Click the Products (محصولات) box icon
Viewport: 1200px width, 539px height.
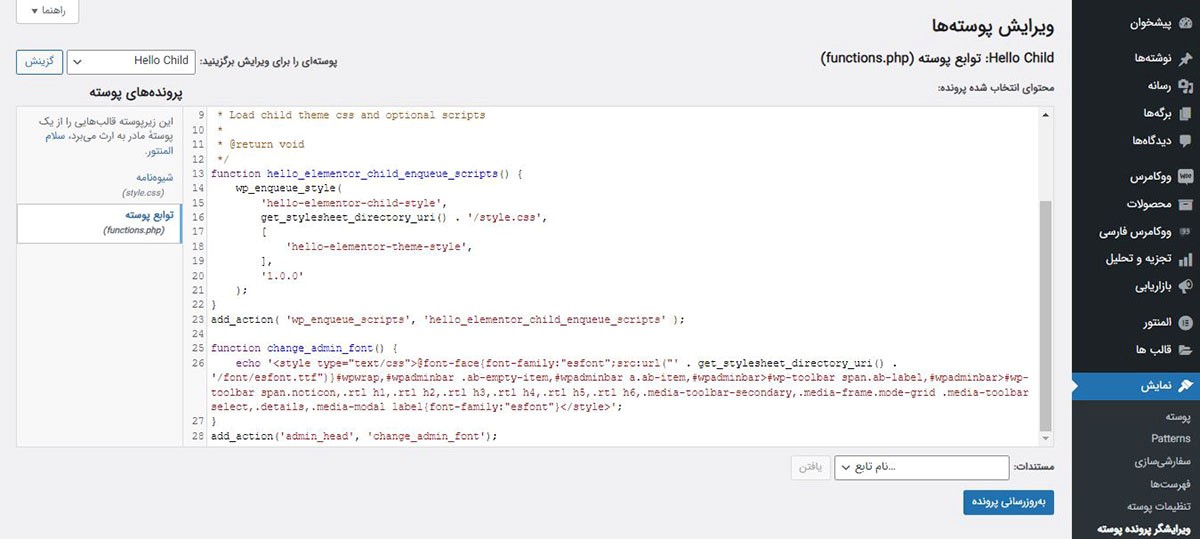[1185, 205]
